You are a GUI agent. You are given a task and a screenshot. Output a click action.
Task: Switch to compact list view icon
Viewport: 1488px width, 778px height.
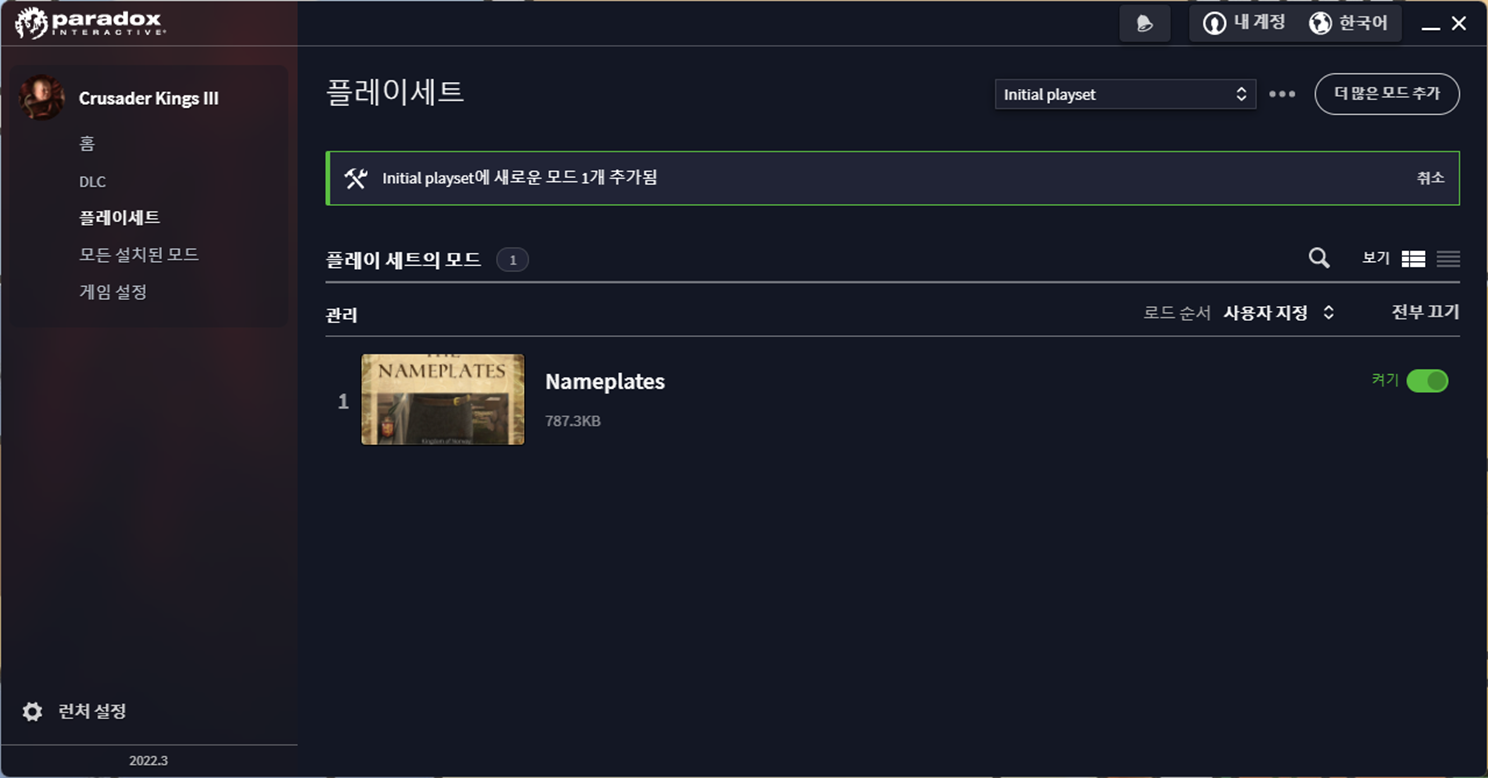pyautogui.click(x=1448, y=259)
